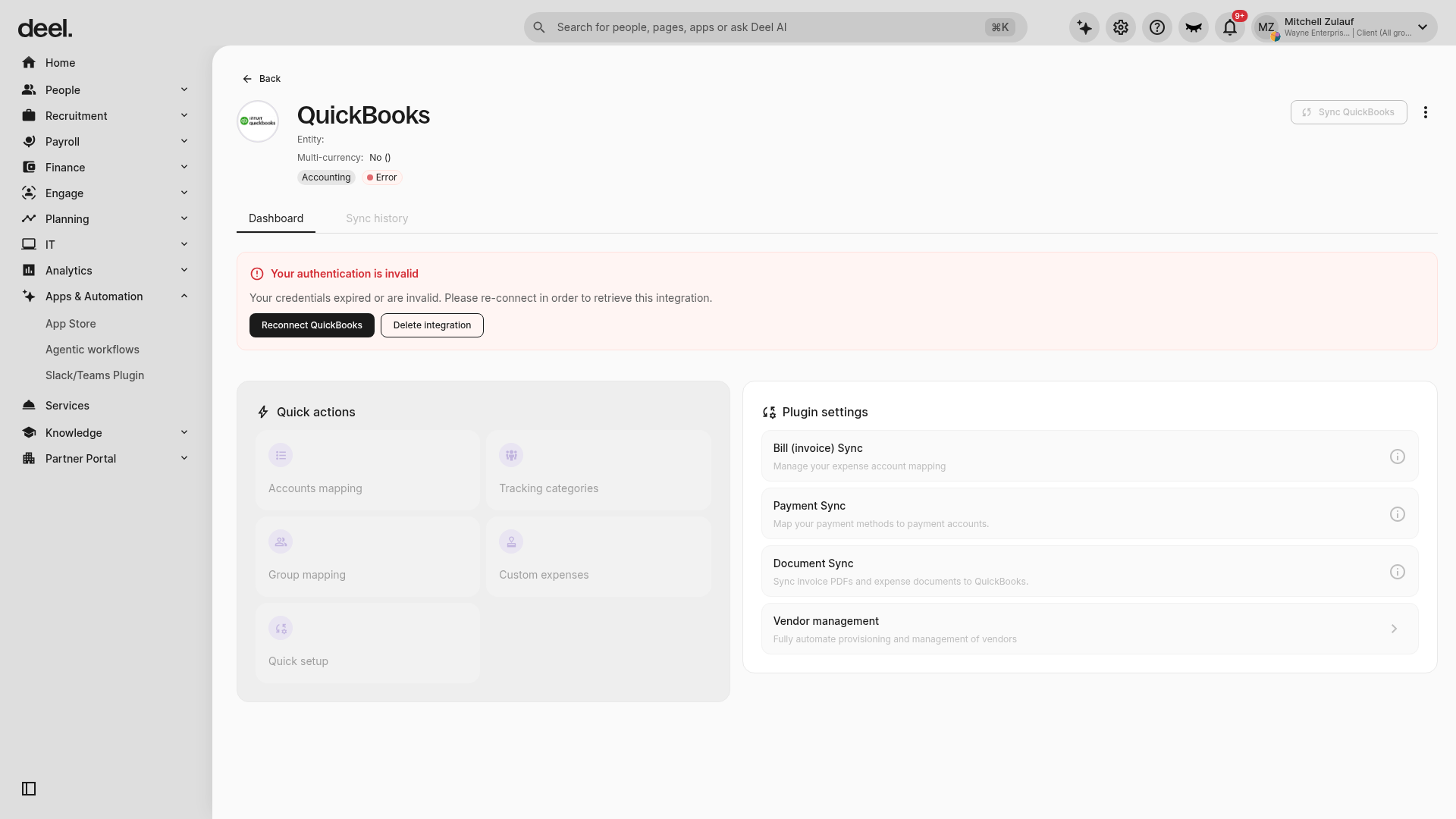This screenshot has height=819, width=1456.
Task: Click the Finance wallet icon in sidebar
Action: point(29,167)
